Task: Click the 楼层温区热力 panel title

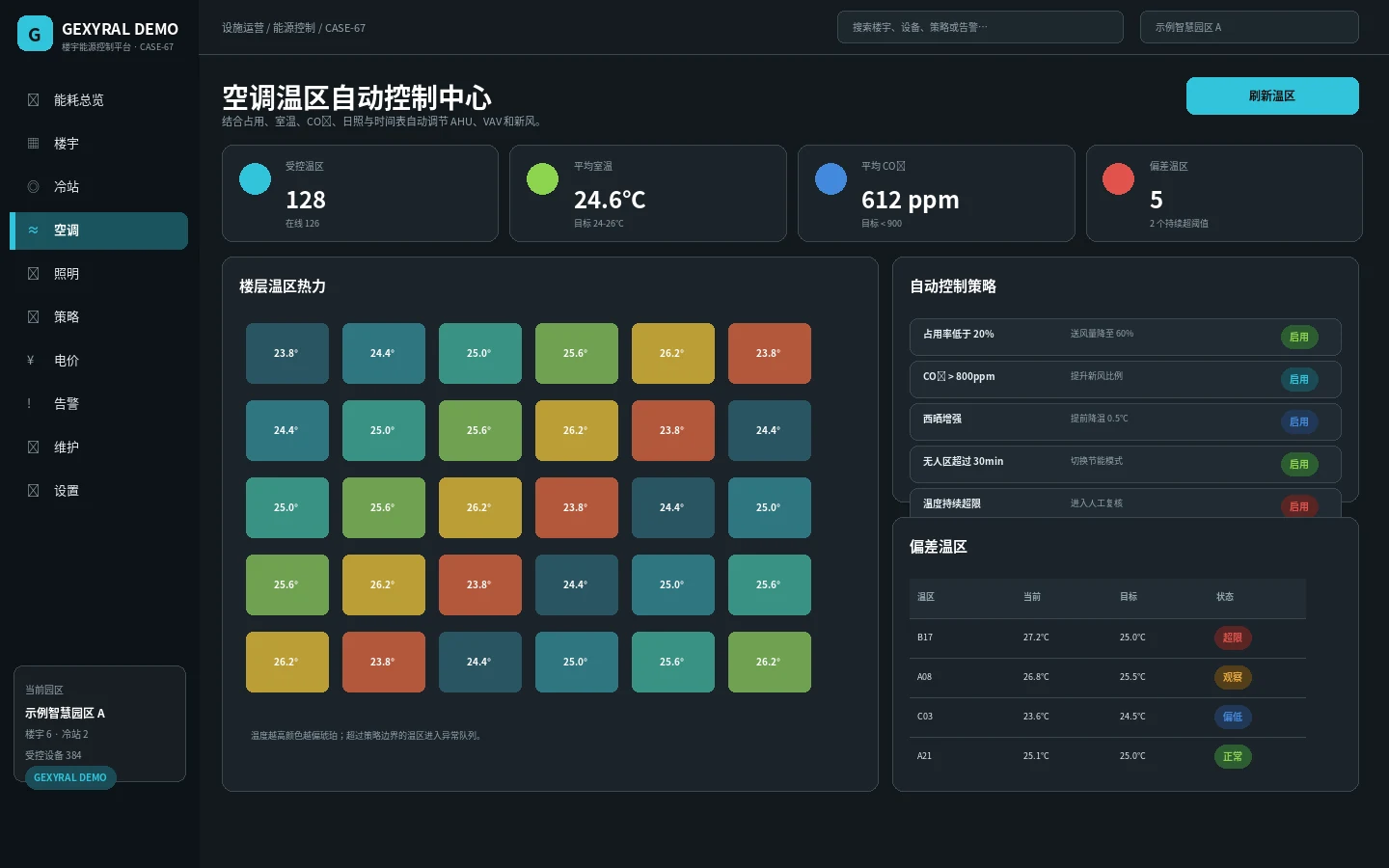Action: click(283, 286)
